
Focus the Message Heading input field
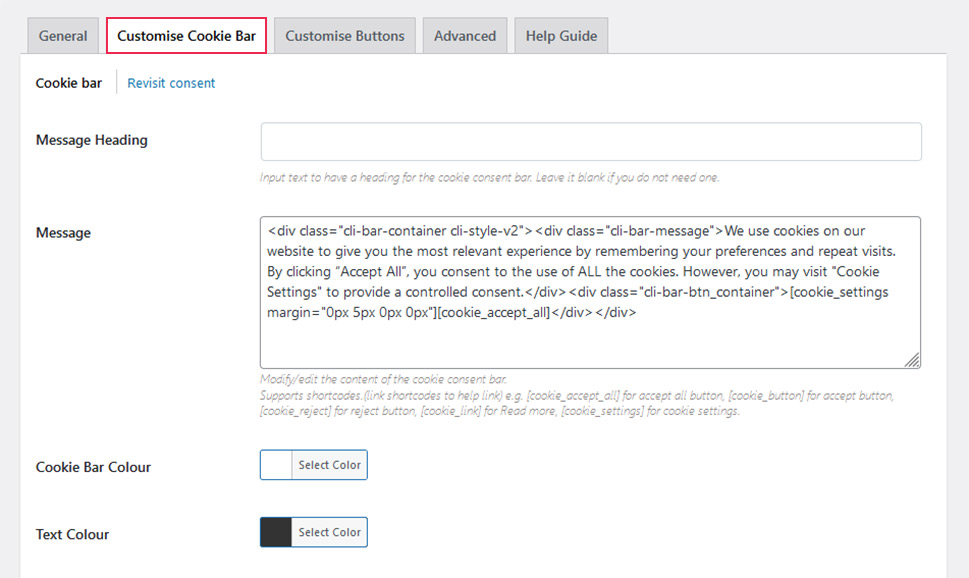click(x=590, y=142)
